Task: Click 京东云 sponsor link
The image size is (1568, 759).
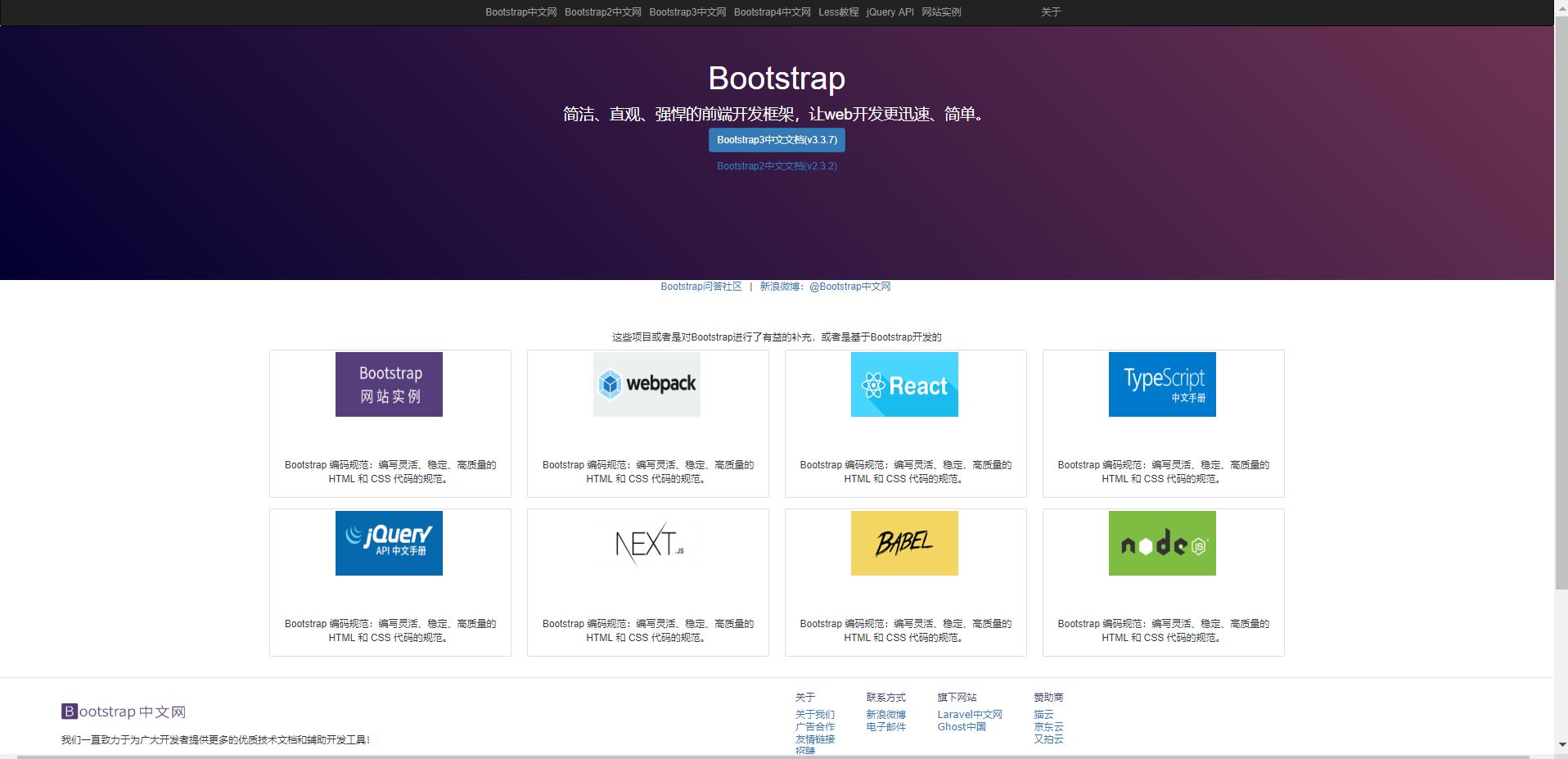Action: click(x=1048, y=727)
